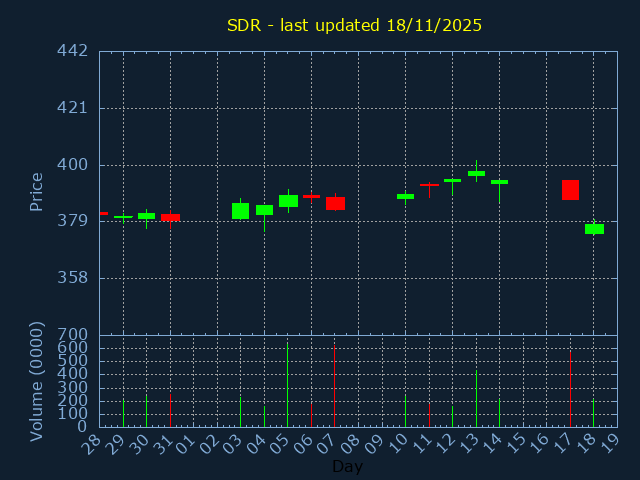Click the red volume bar on day 07
The image size is (640, 480).
335,387
